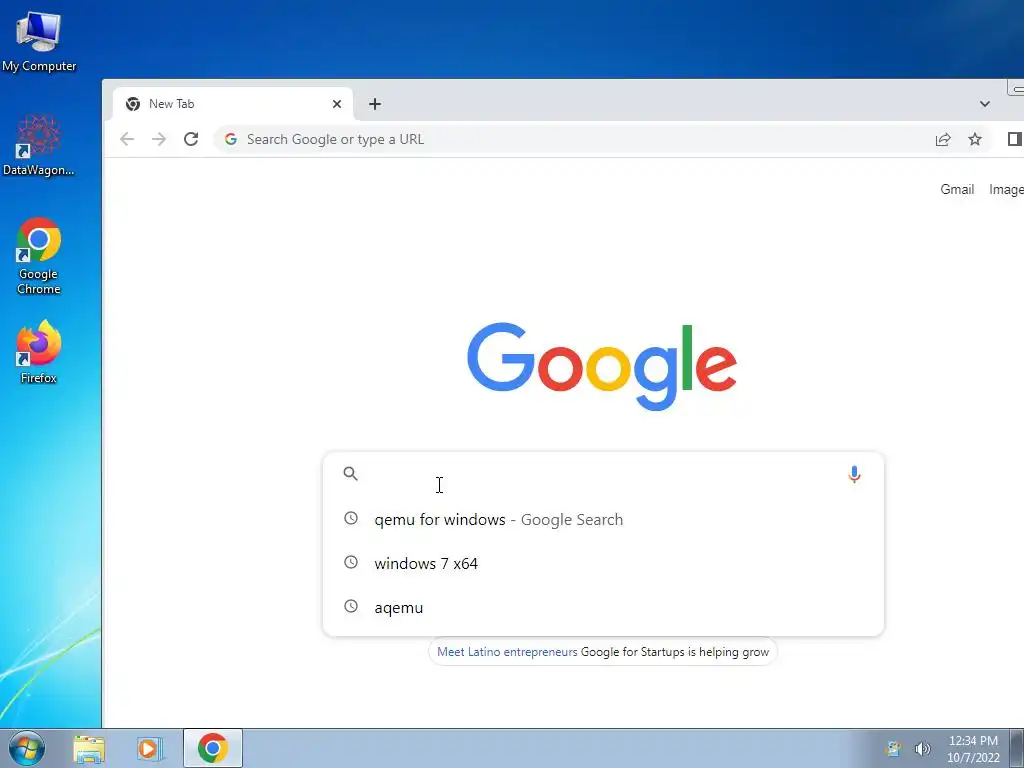Click the forward navigation arrow
This screenshot has height=768, width=1024.
click(x=159, y=139)
